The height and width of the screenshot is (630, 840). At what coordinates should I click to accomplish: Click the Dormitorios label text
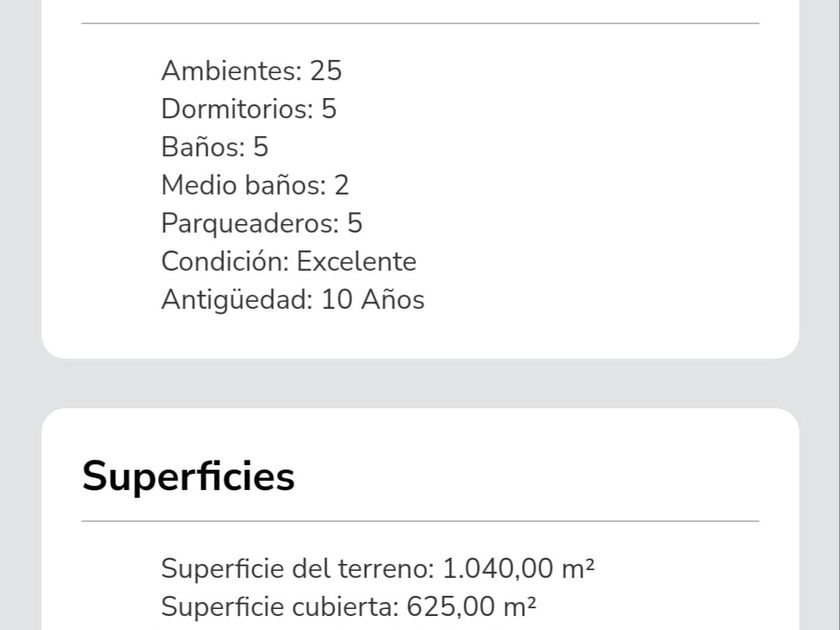(x=237, y=109)
